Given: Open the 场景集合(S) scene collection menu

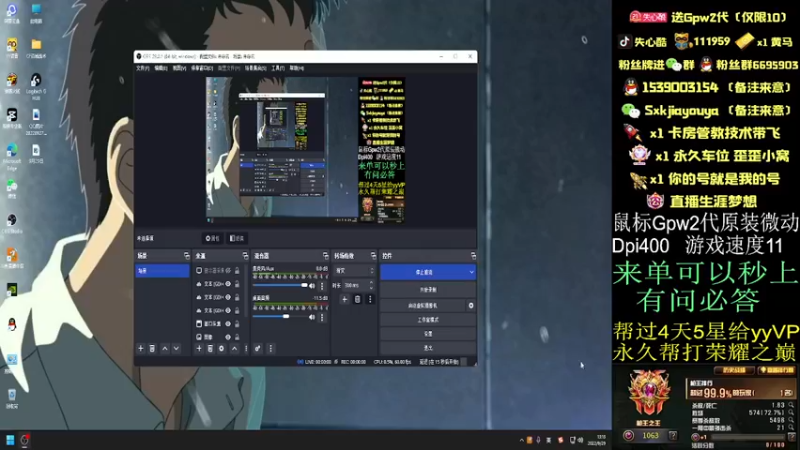Looking at the screenshot, I should (x=255, y=68).
